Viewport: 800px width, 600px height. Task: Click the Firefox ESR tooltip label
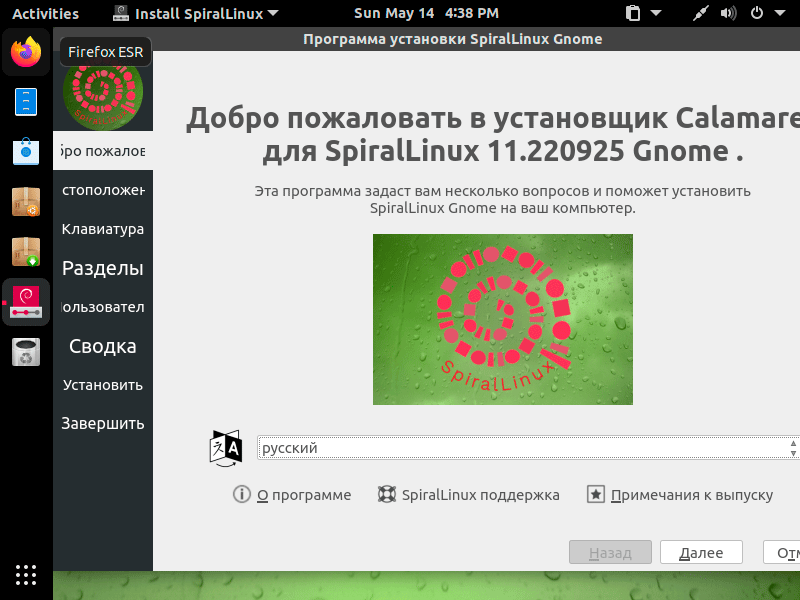(x=106, y=52)
